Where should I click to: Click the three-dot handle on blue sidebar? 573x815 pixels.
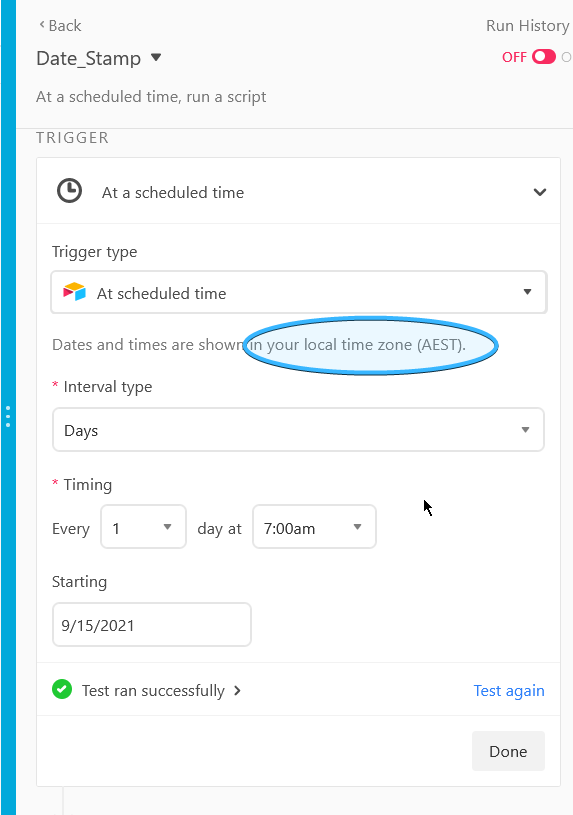tap(8, 416)
